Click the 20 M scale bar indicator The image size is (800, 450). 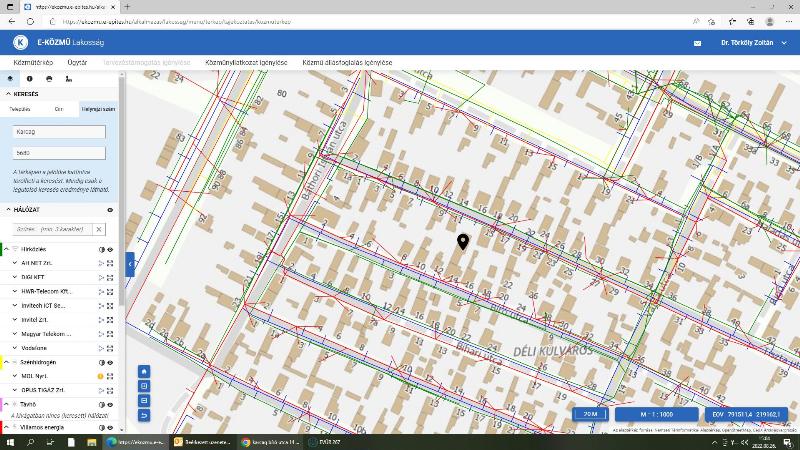[x=590, y=414]
